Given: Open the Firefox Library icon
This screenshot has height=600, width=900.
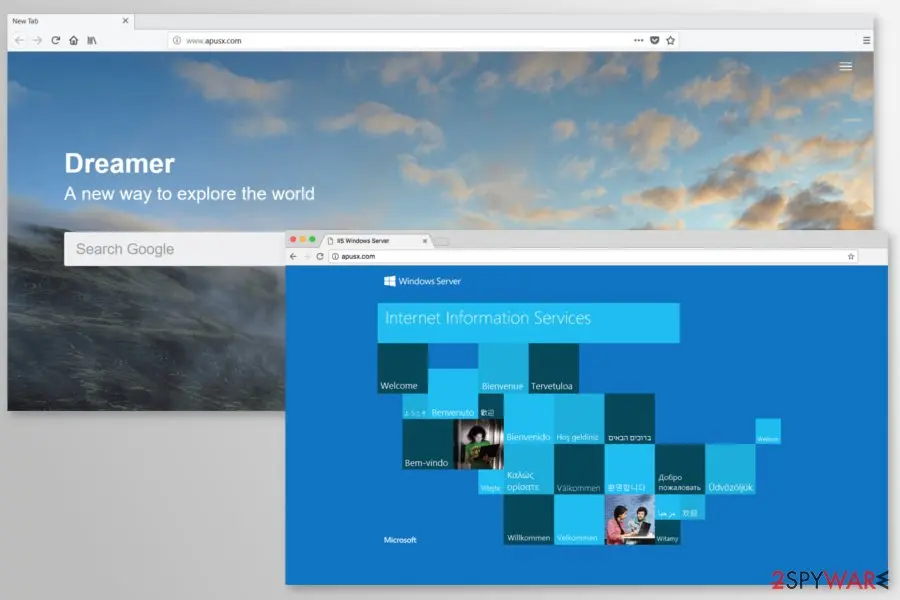Looking at the screenshot, I should (92, 40).
